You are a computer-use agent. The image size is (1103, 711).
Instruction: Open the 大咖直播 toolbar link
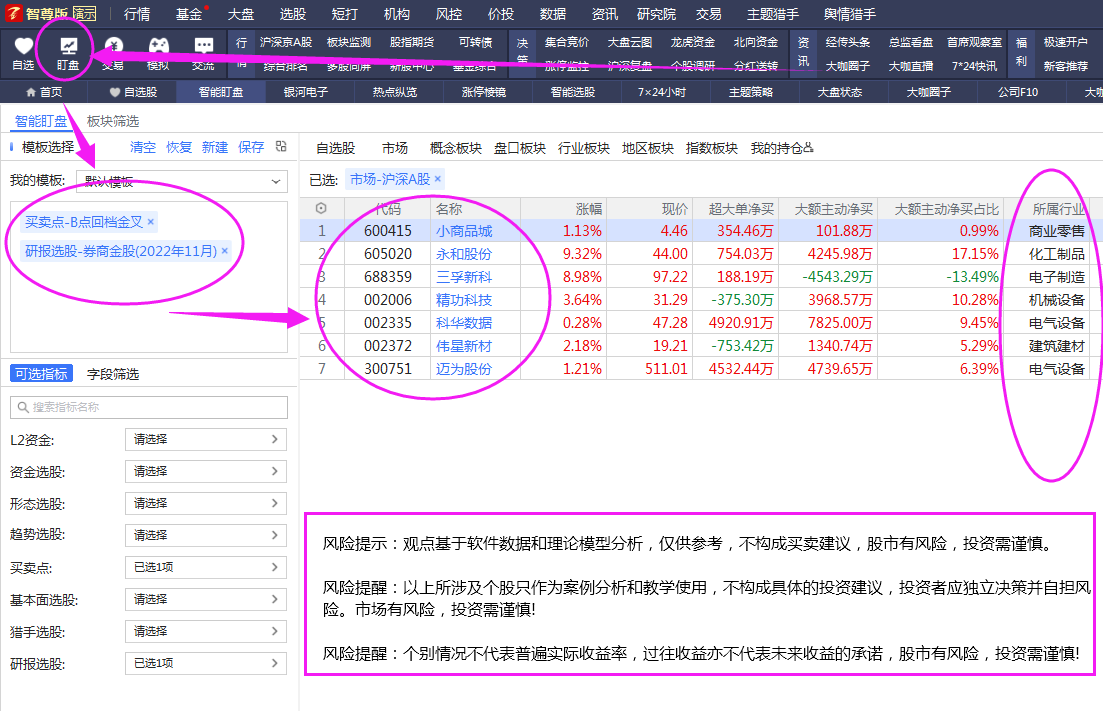coord(911,66)
